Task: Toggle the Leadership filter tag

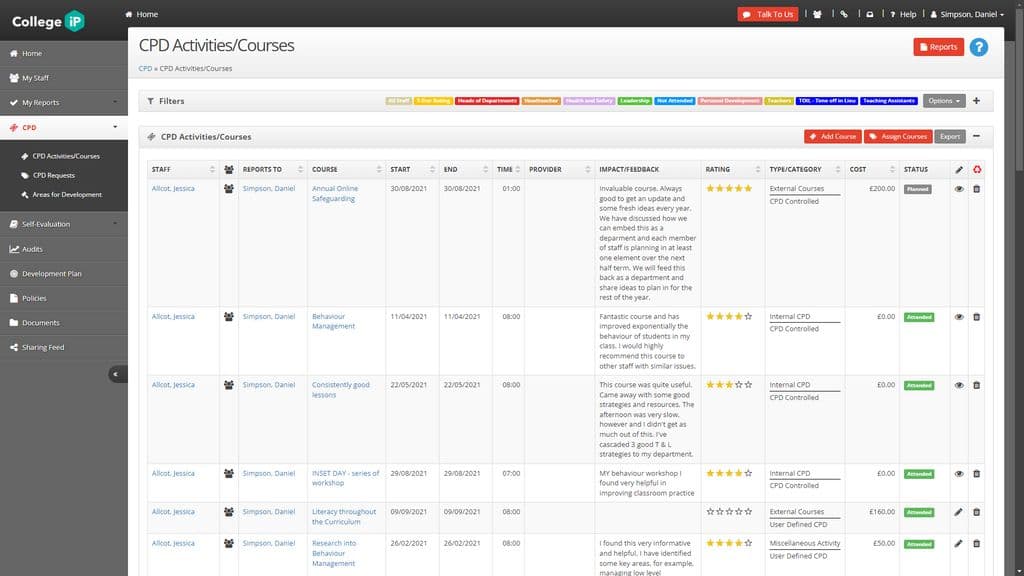Action: (x=634, y=101)
